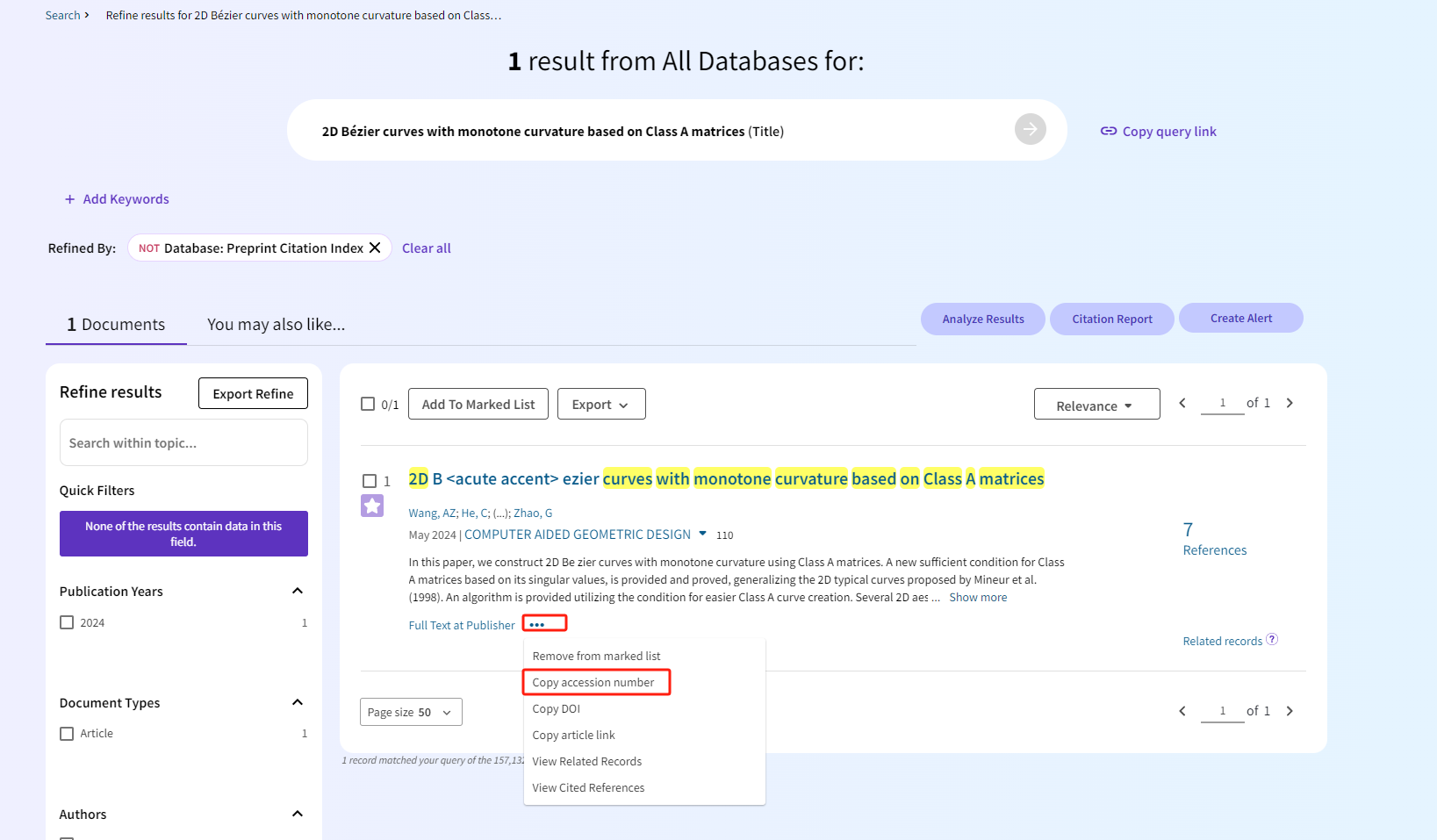Remove the Preprint Citation Index filter chip
This screenshot has width=1437, height=840.
tap(375, 248)
